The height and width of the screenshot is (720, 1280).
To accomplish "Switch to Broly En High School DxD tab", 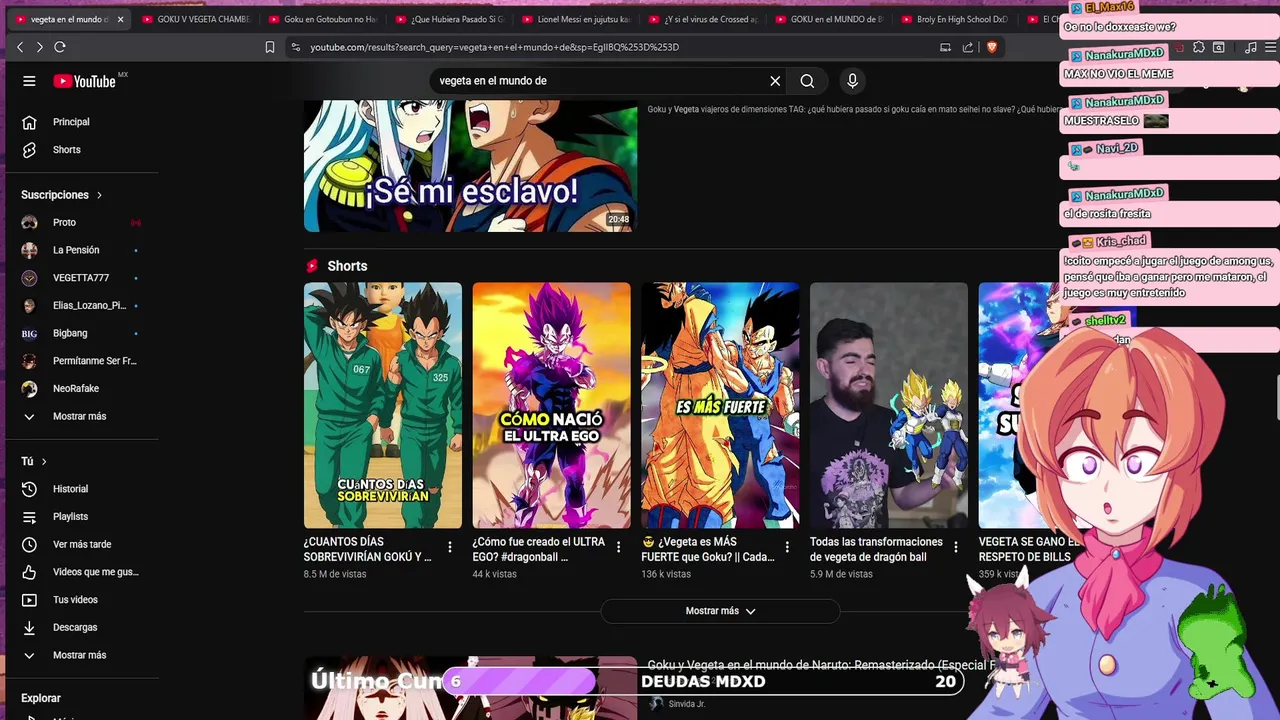I will click(x=956, y=19).
